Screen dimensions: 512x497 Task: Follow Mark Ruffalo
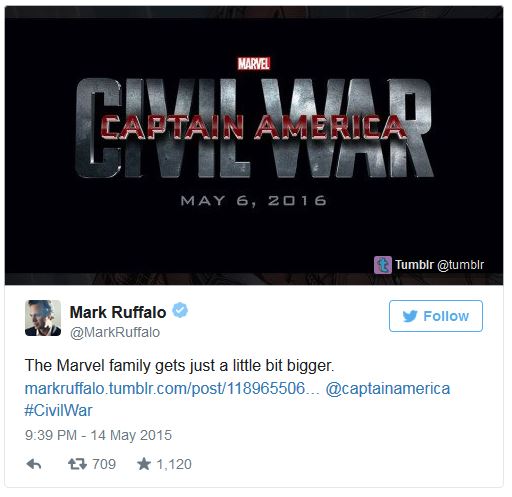(x=436, y=316)
